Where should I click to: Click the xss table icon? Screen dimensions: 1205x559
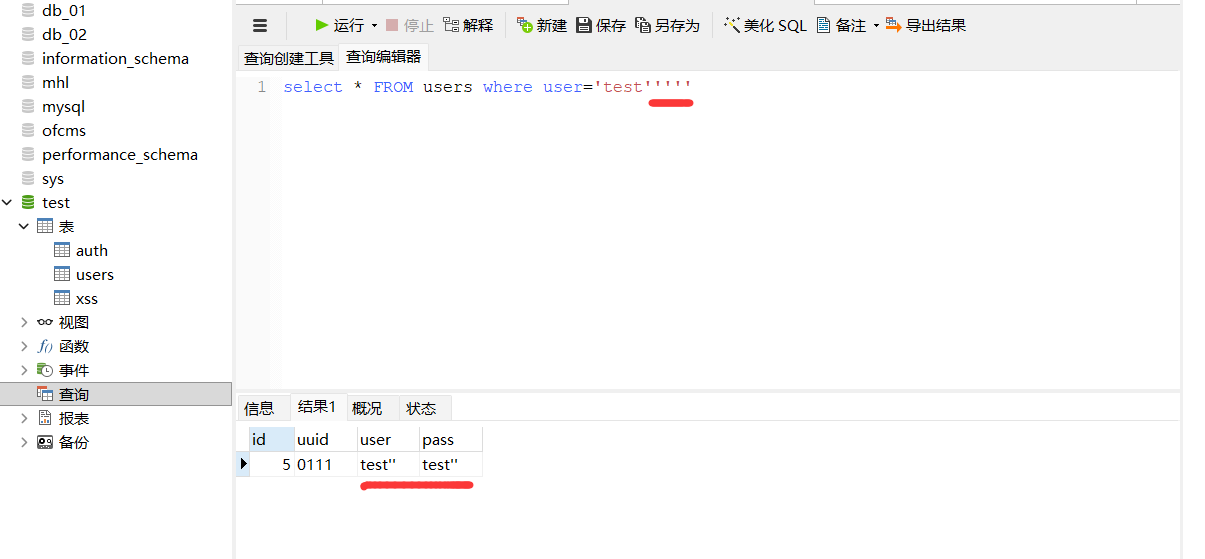[x=62, y=298]
